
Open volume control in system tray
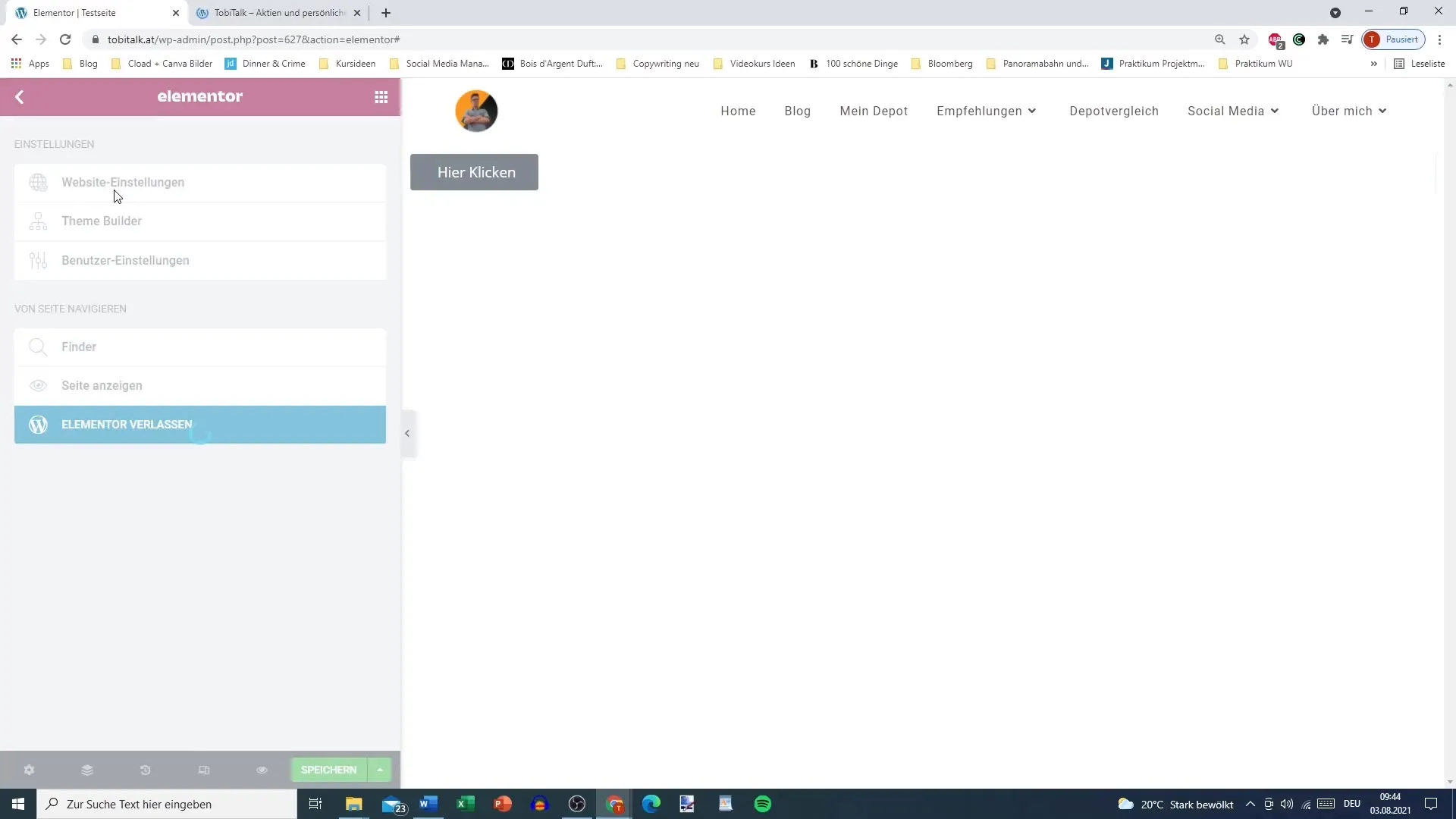coord(1287,804)
